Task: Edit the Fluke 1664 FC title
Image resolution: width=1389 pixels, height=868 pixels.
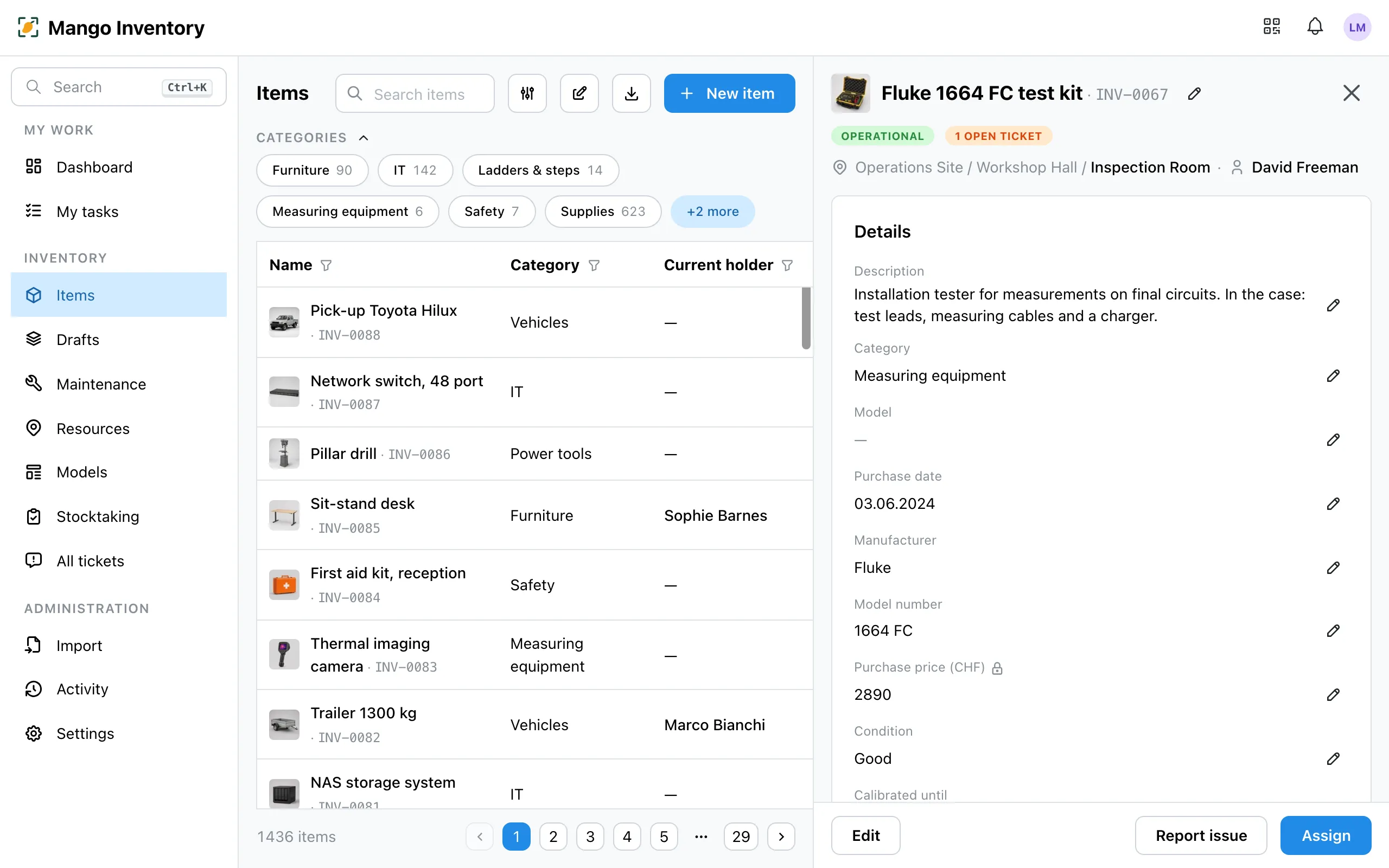Action: [x=1194, y=93]
